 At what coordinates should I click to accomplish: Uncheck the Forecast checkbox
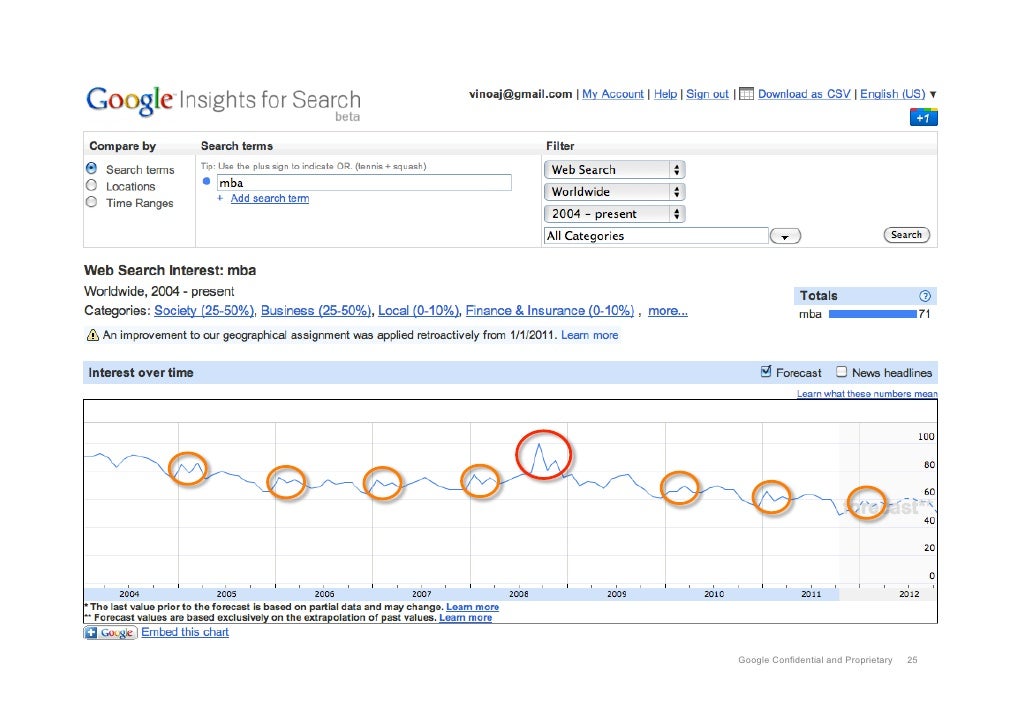click(767, 373)
